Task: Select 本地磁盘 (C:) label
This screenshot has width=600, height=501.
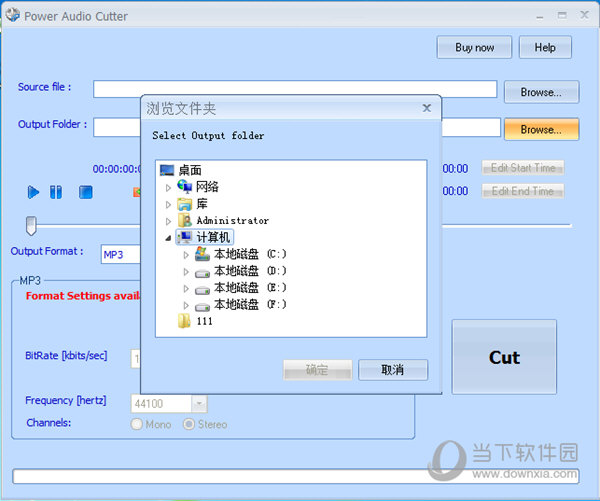Action: click(250, 254)
